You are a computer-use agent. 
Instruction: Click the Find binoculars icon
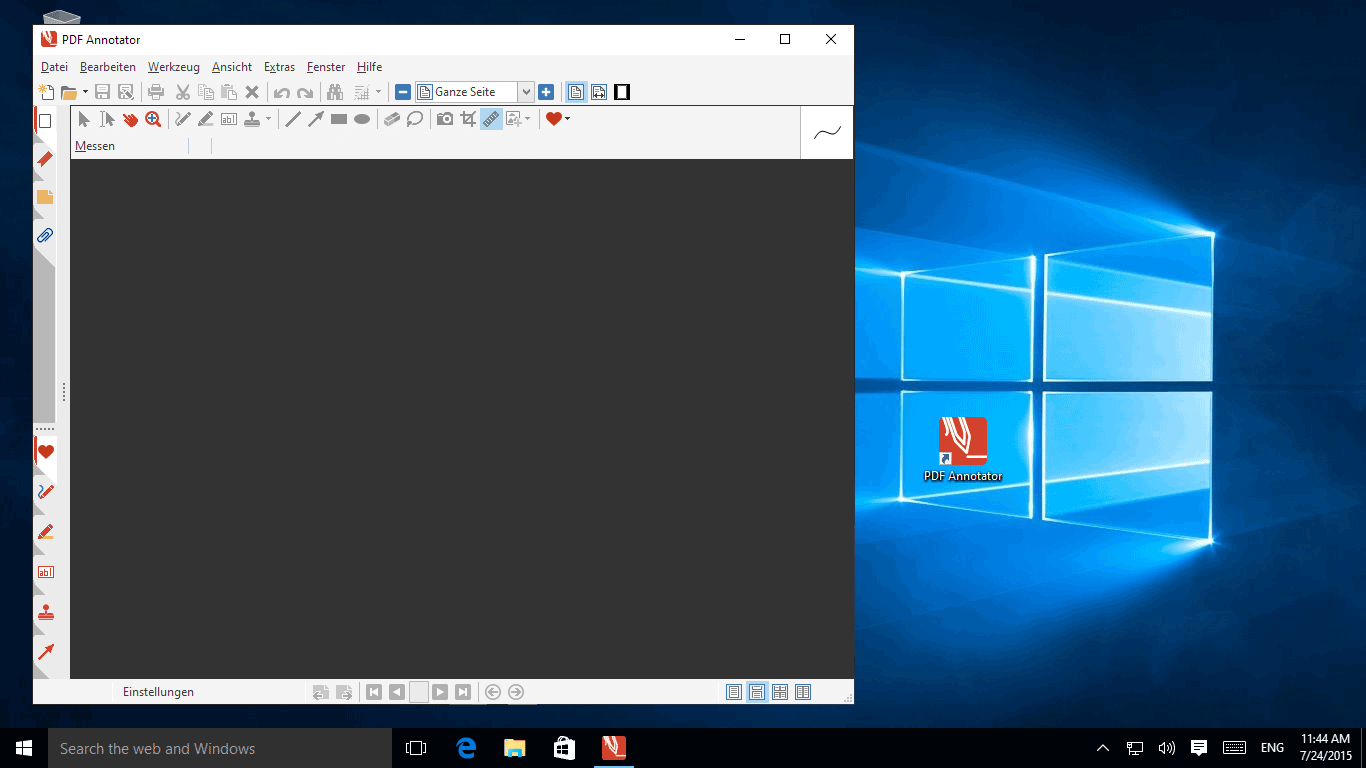click(x=335, y=92)
